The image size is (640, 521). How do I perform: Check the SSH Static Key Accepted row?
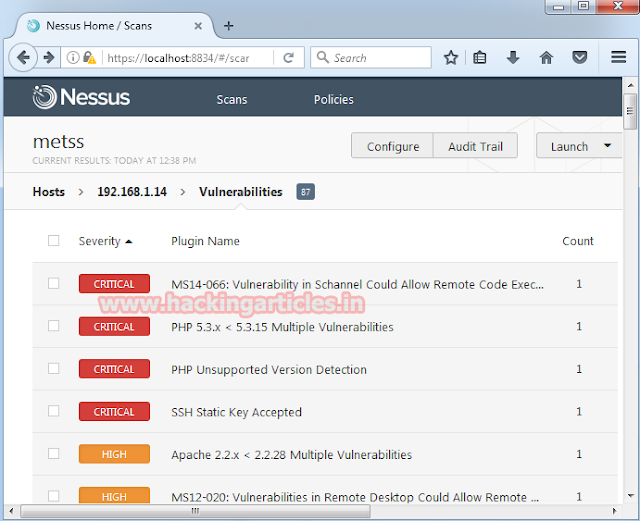coord(53,411)
